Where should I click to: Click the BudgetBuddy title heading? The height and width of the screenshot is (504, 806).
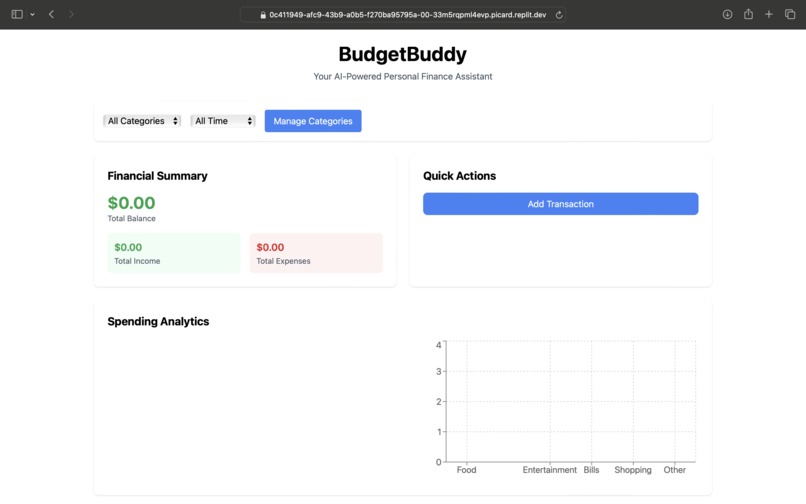pyautogui.click(x=402, y=54)
